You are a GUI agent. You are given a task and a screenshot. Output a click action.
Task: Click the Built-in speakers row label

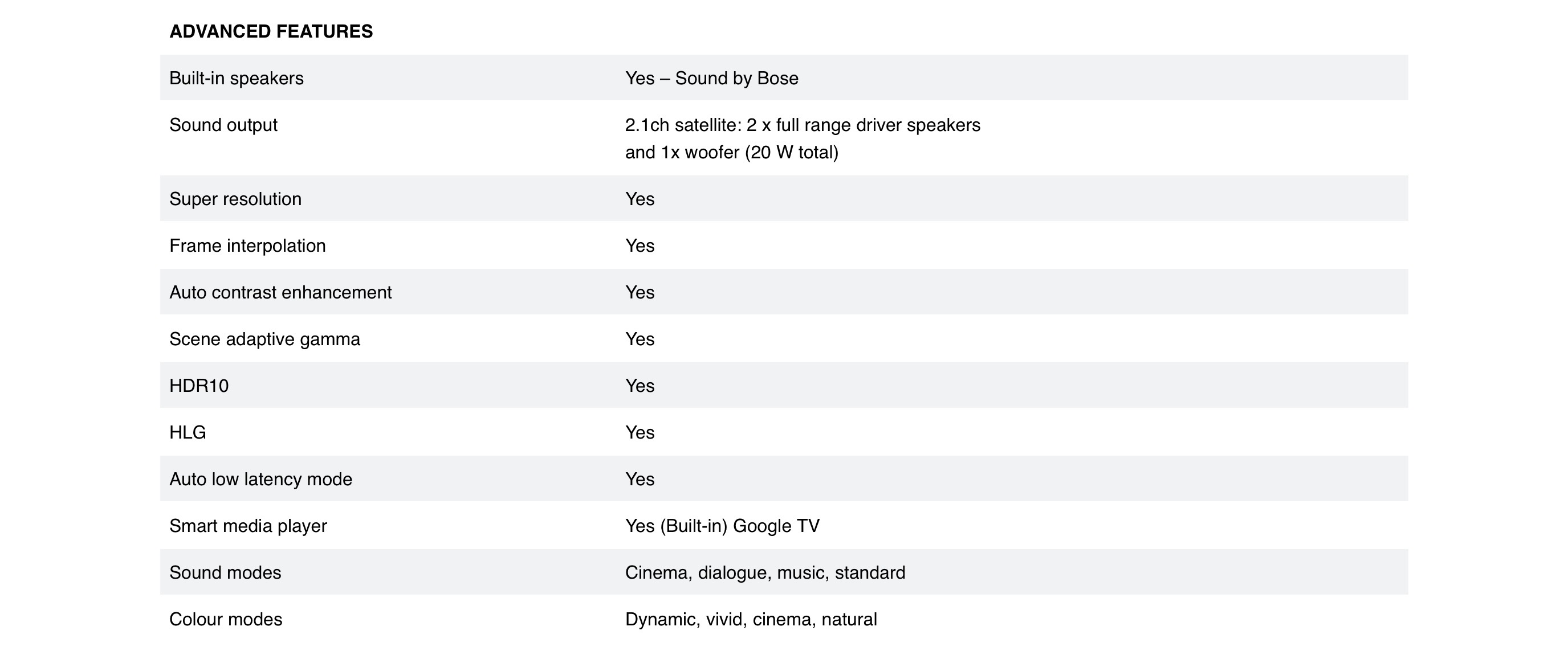[236, 79]
